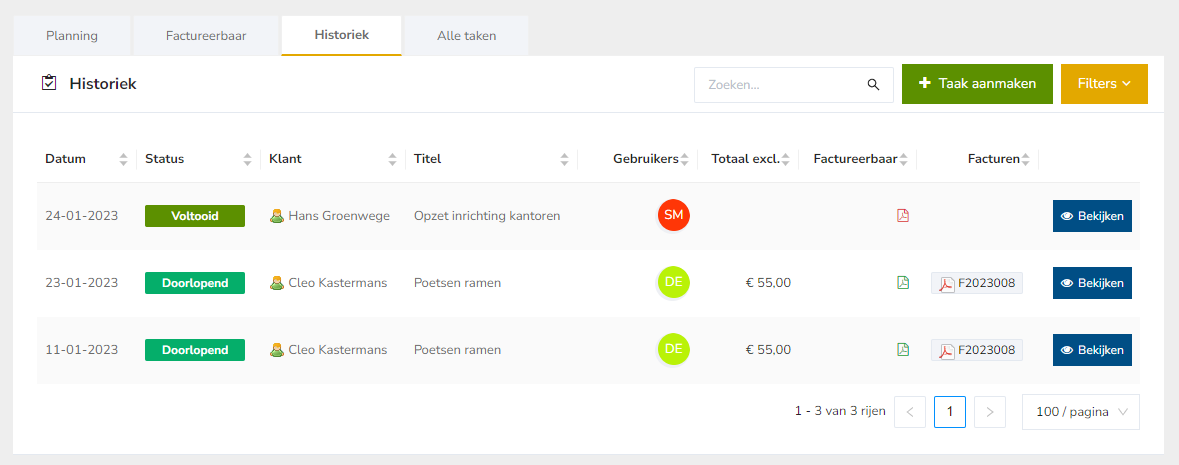1179x465 pixels.
Task: Open the red PDF icon for Hans Groenwege
Action: [903, 215]
